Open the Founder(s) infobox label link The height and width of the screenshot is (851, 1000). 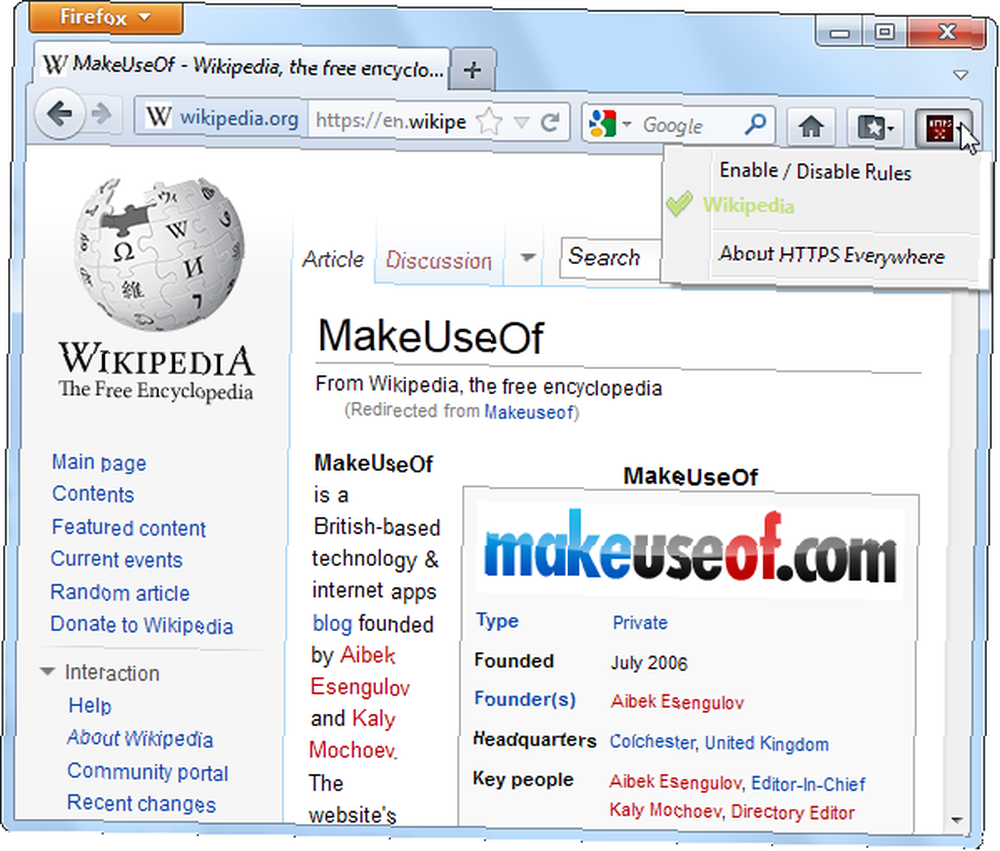525,699
